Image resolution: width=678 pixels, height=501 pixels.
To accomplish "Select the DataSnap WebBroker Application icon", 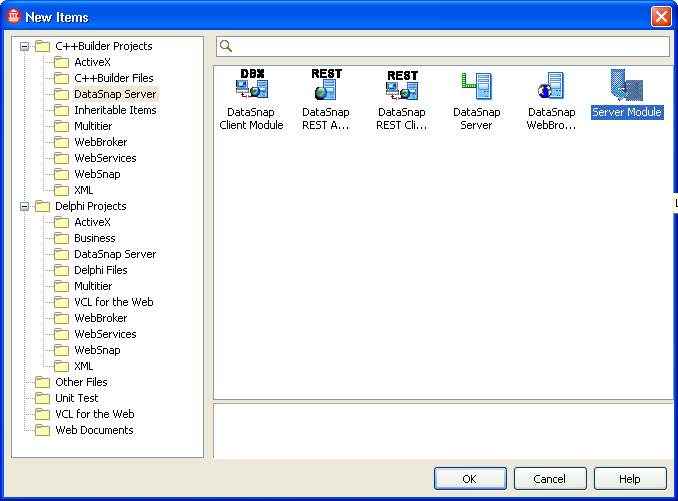I will 551,86.
